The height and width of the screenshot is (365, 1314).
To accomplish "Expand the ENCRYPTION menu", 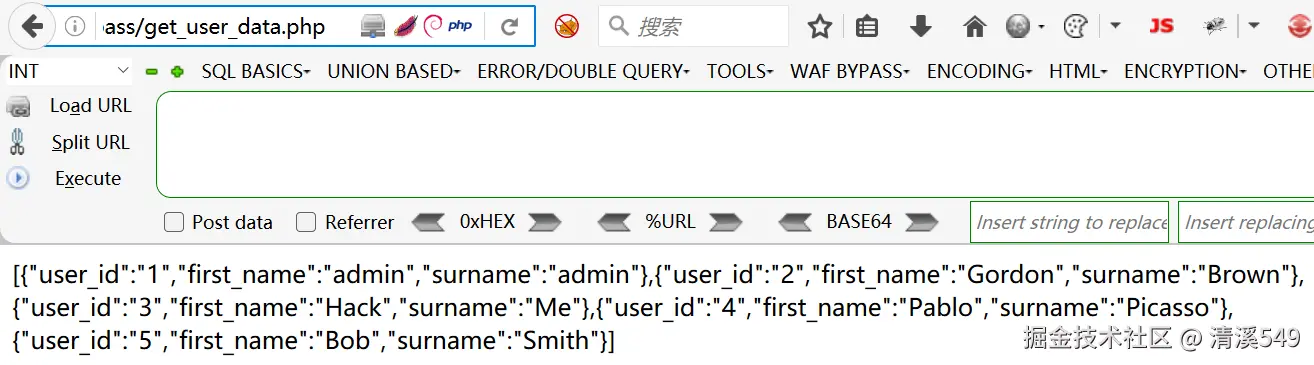I will (x=1186, y=71).
